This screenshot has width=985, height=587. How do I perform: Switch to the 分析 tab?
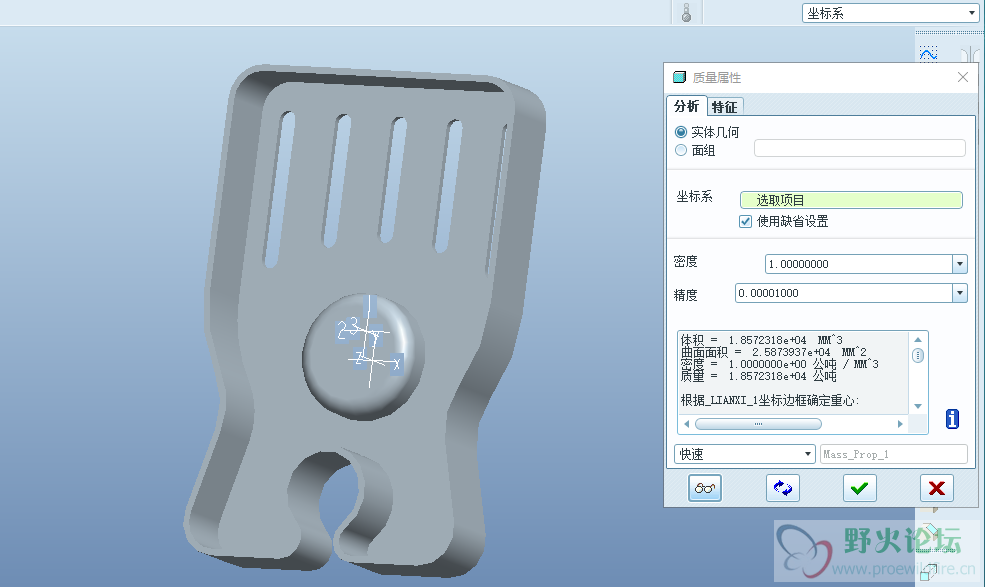(x=687, y=106)
